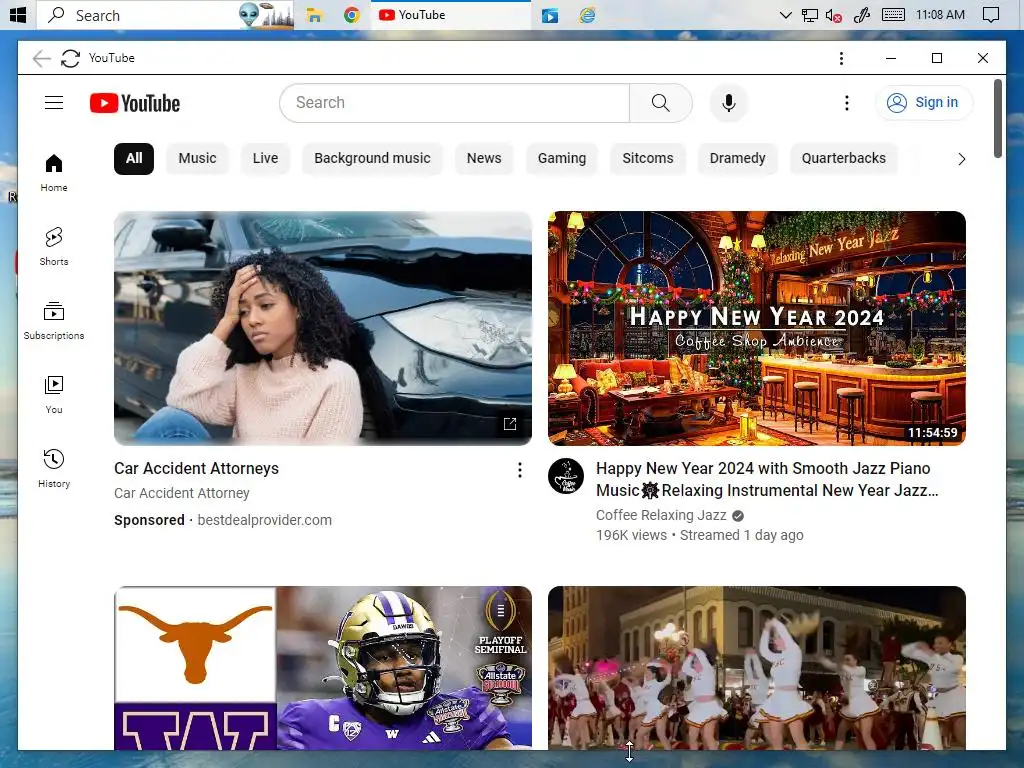The width and height of the screenshot is (1024, 768).
Task: Click the Sign in button
Action: [923, 103]
